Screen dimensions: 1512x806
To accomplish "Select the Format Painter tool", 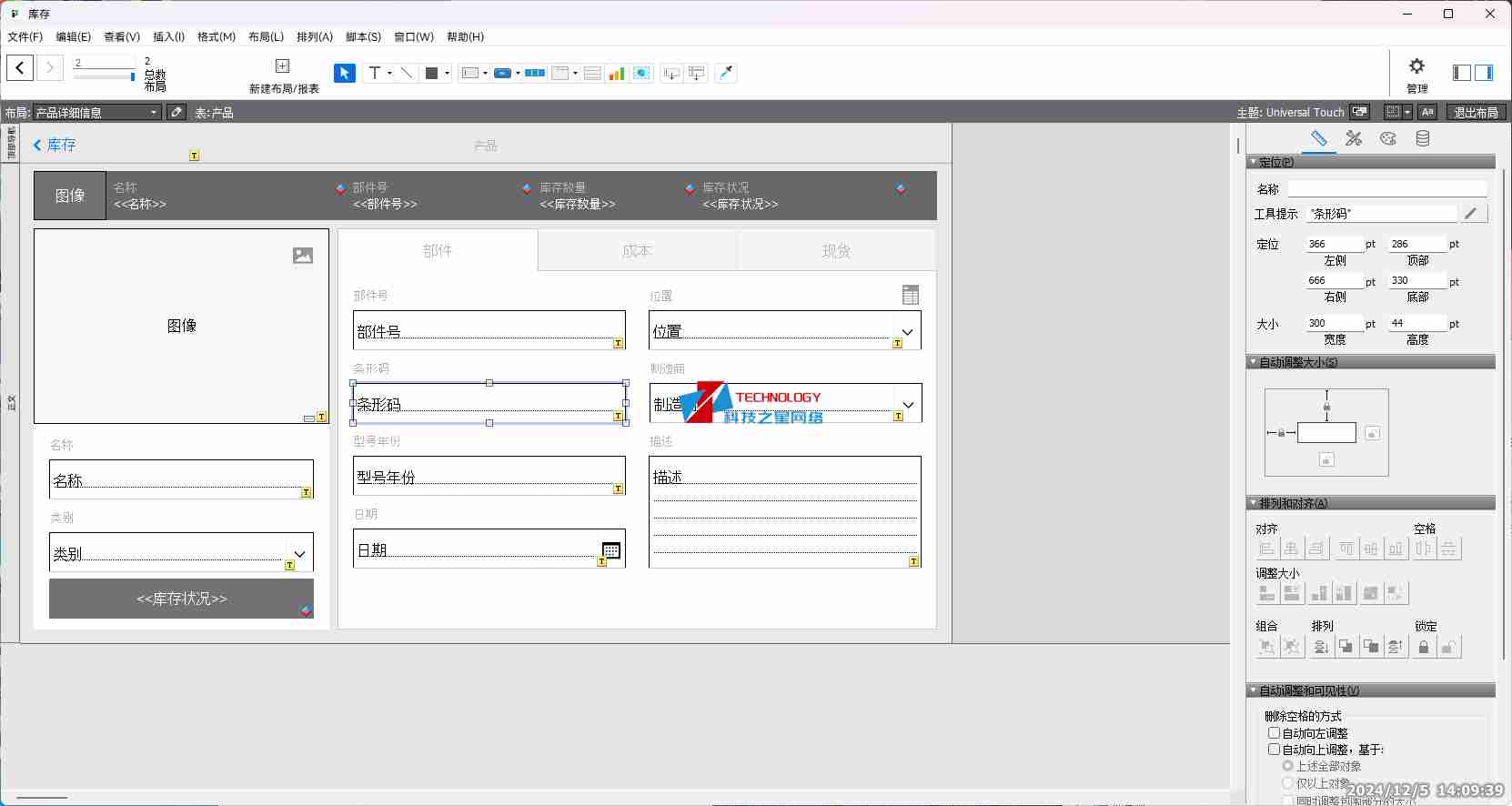I will [726, 73].
